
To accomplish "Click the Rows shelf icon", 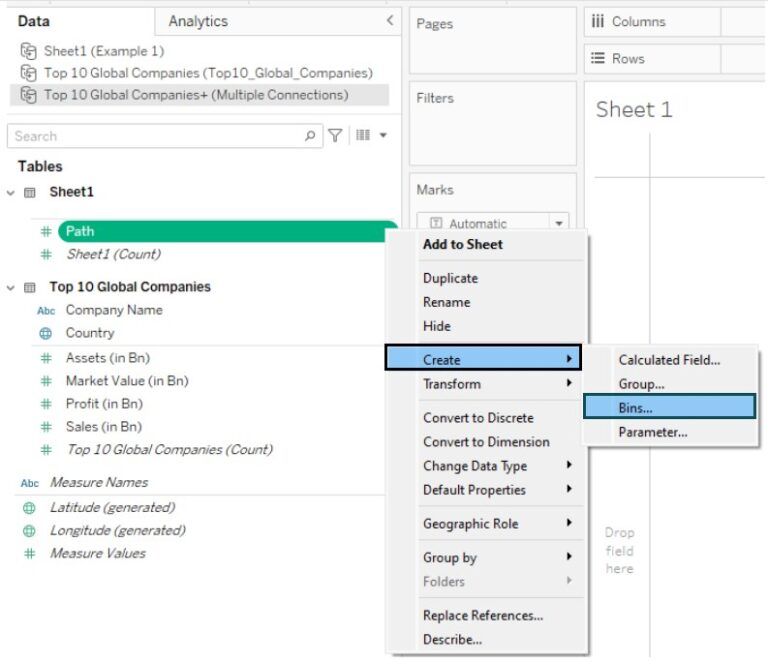I will pos(598,58).
